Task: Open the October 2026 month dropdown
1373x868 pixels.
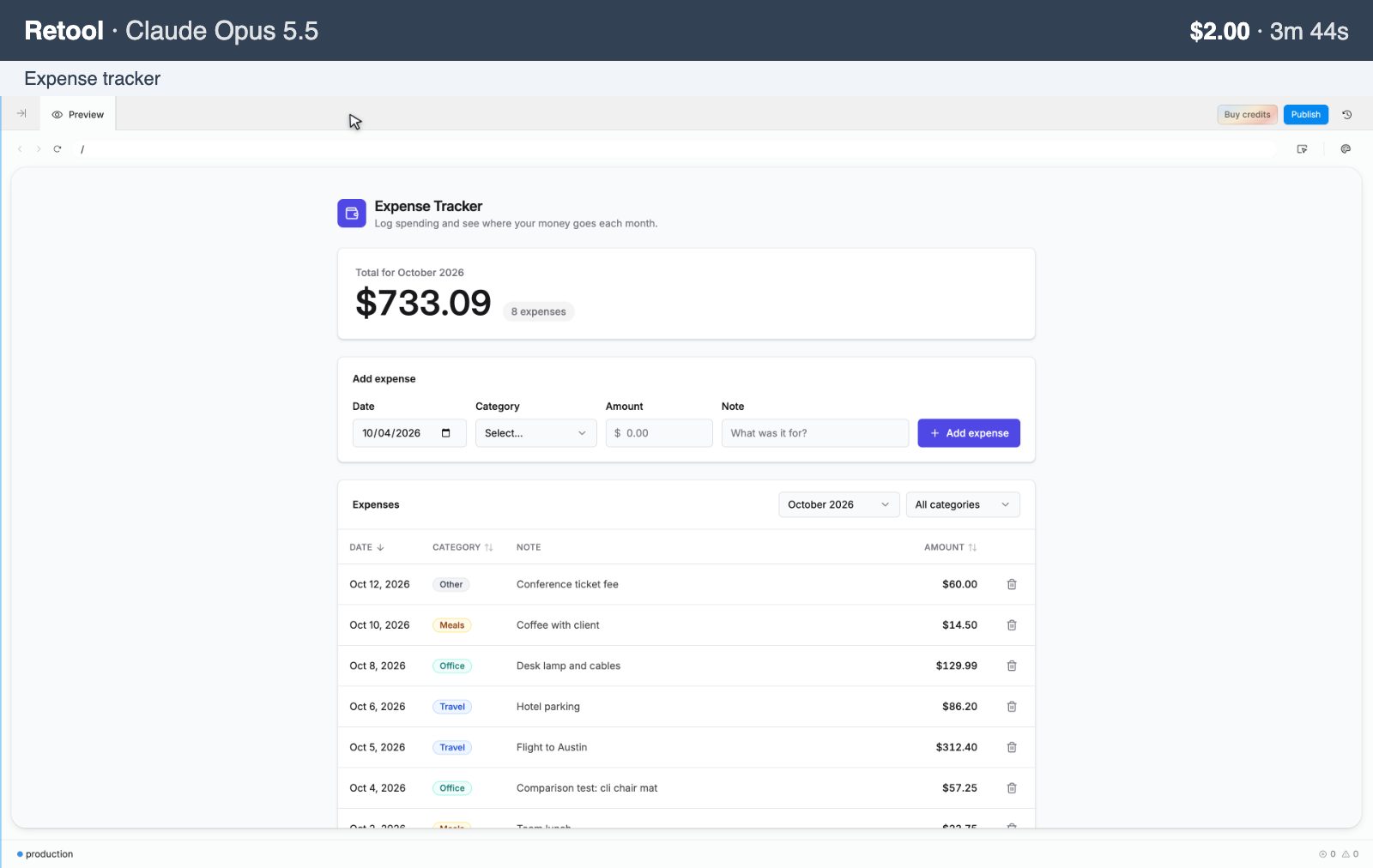Action: click(838, 504)
